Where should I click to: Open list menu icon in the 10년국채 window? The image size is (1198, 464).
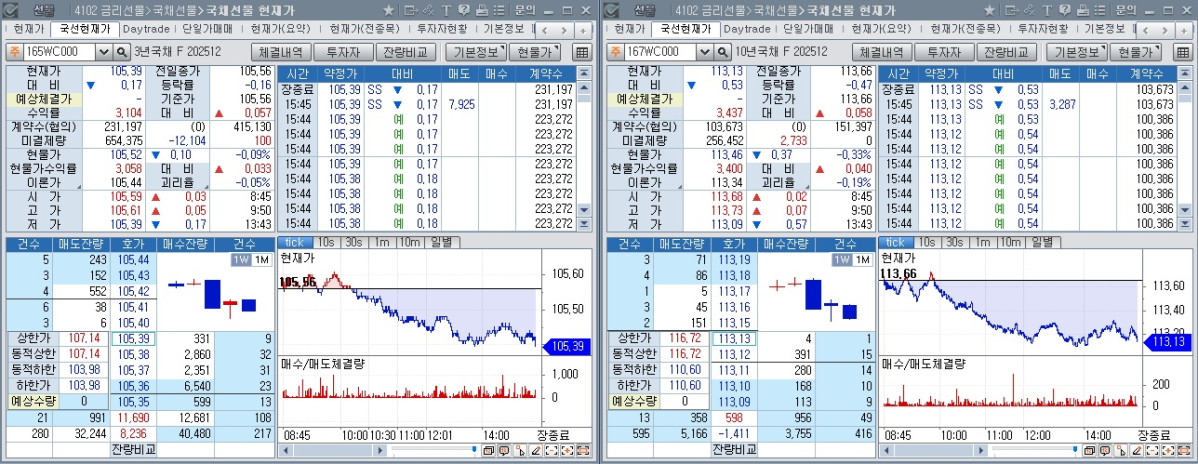point(1100,11)
